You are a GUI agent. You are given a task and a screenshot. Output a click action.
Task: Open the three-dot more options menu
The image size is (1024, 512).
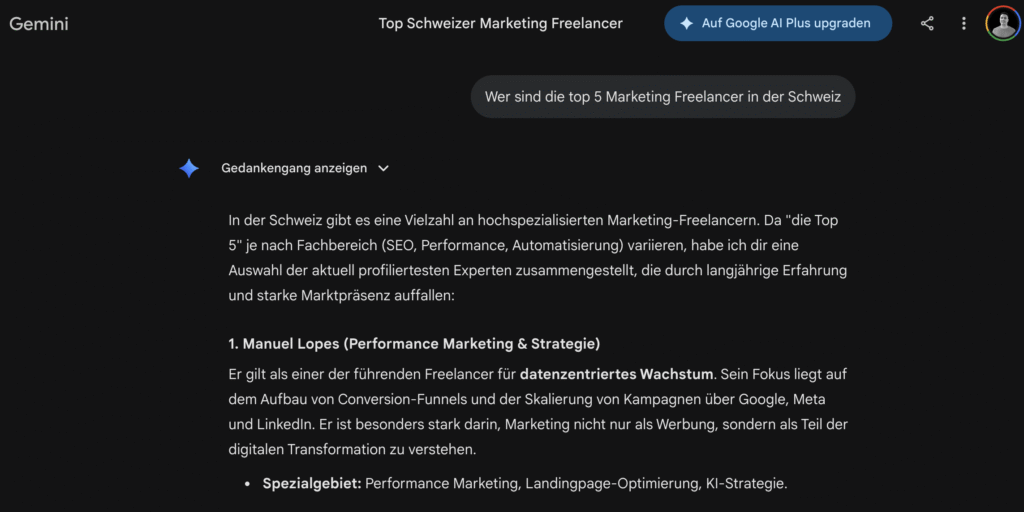pos(963,23)
